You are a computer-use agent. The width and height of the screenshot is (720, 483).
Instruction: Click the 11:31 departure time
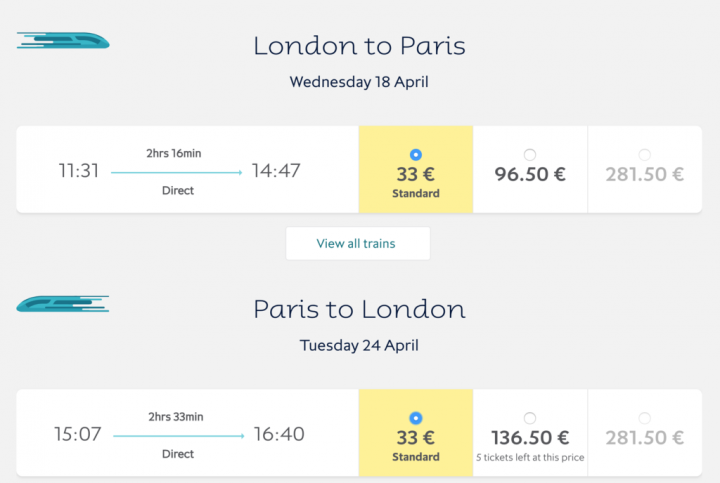(79, 171)
